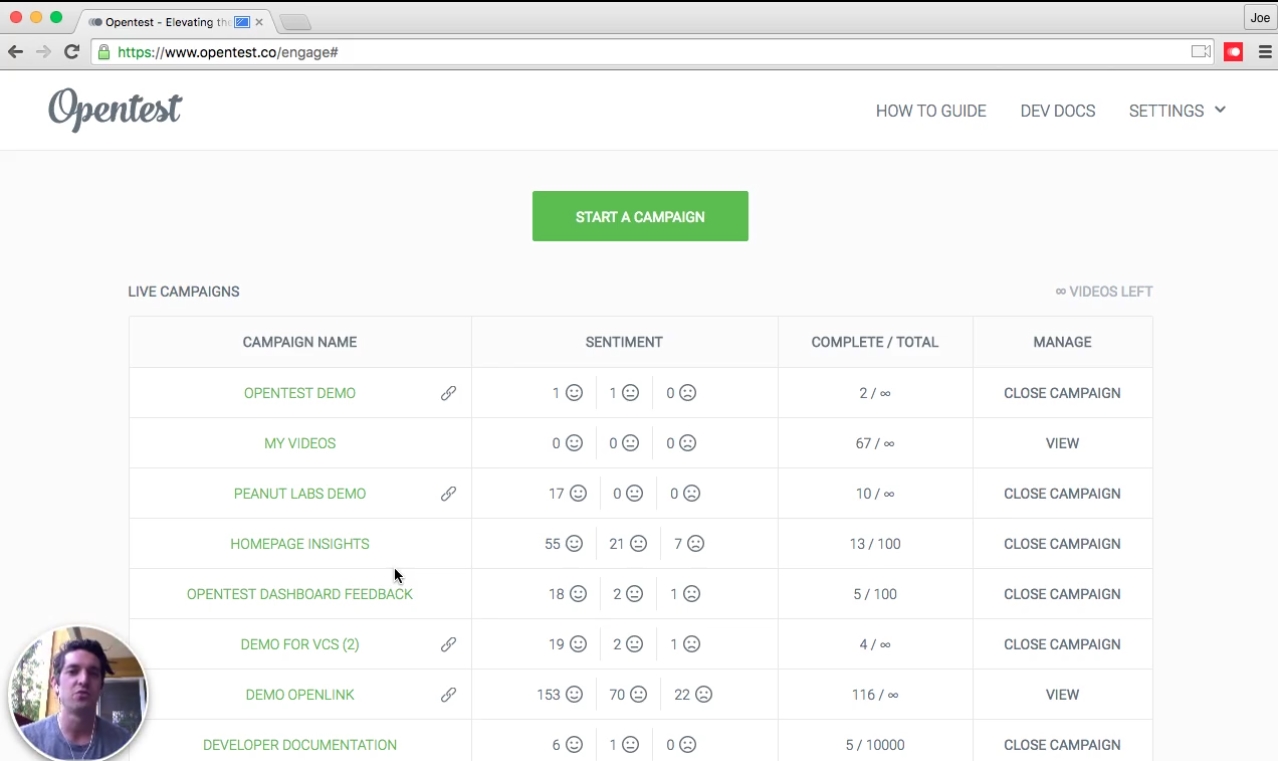Click sad face in Demo Openlink row

click(704, 694)
